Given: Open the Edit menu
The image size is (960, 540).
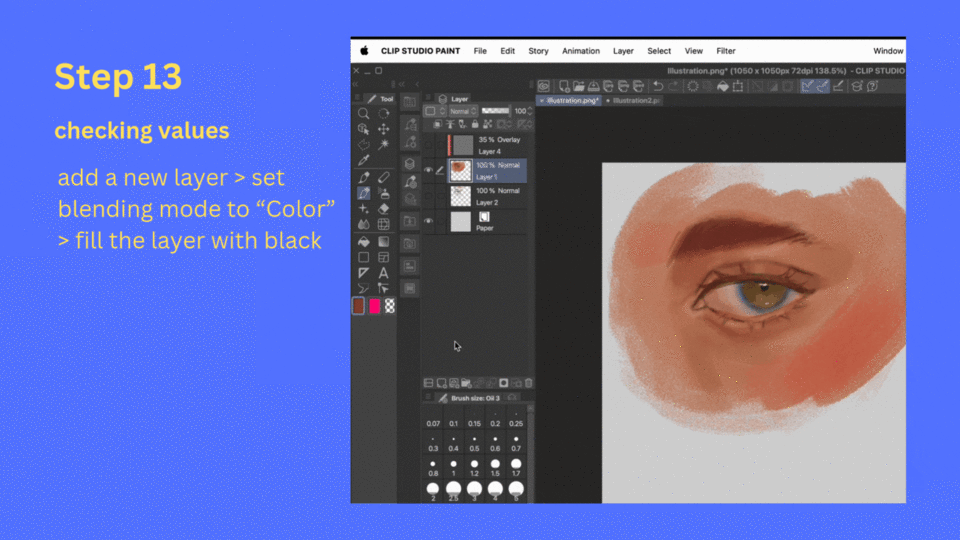Looking at the screenshot, I should click(508, 51).
